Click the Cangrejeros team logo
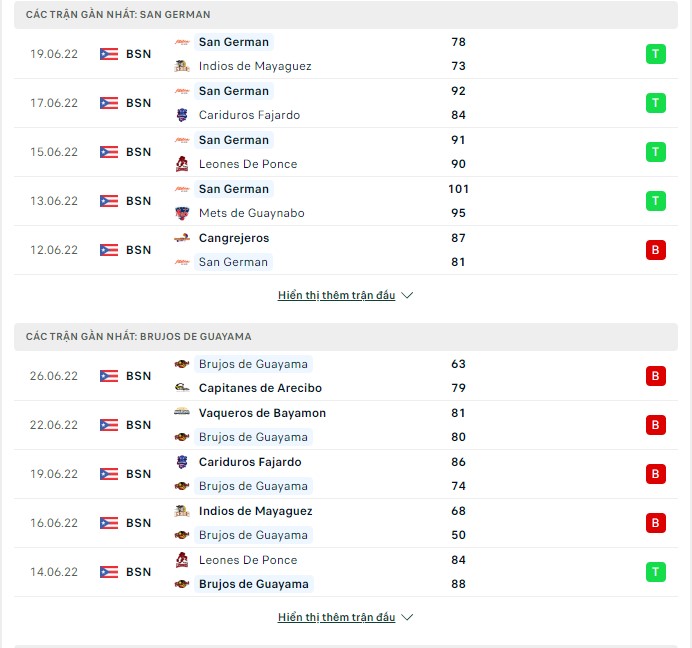This screenshot has height=648, width=692. pos(182,238)
